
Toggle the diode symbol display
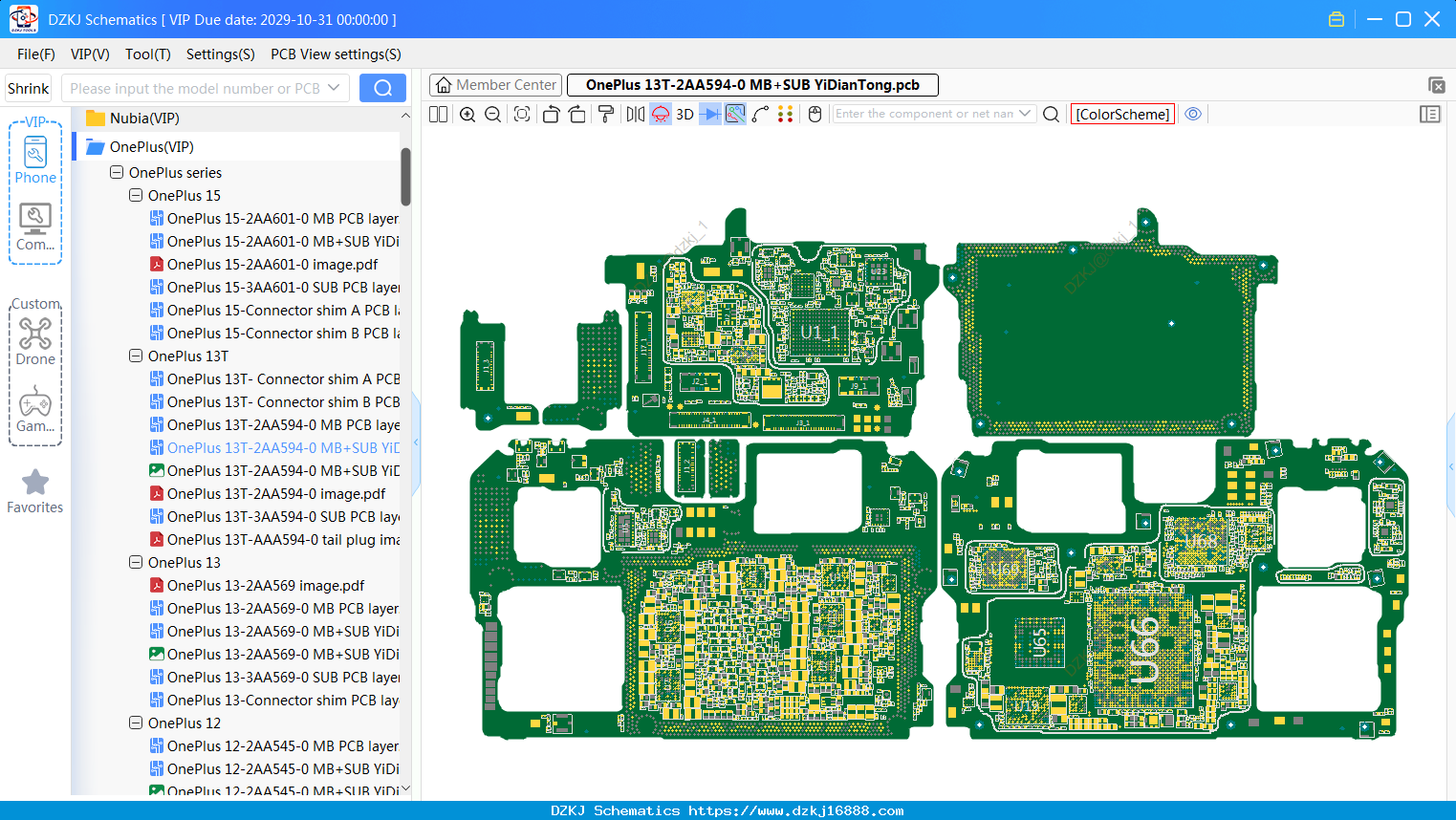[x=710, y=114]
